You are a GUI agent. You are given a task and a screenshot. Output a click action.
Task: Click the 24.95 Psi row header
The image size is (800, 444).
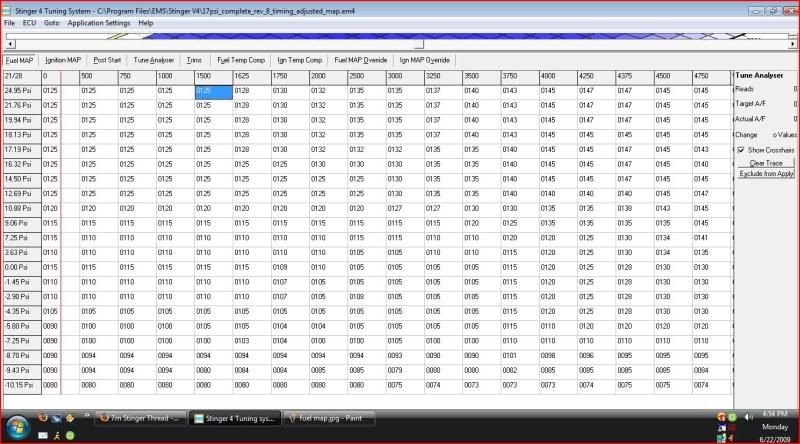pyautogui.click(x=22, y=91)
